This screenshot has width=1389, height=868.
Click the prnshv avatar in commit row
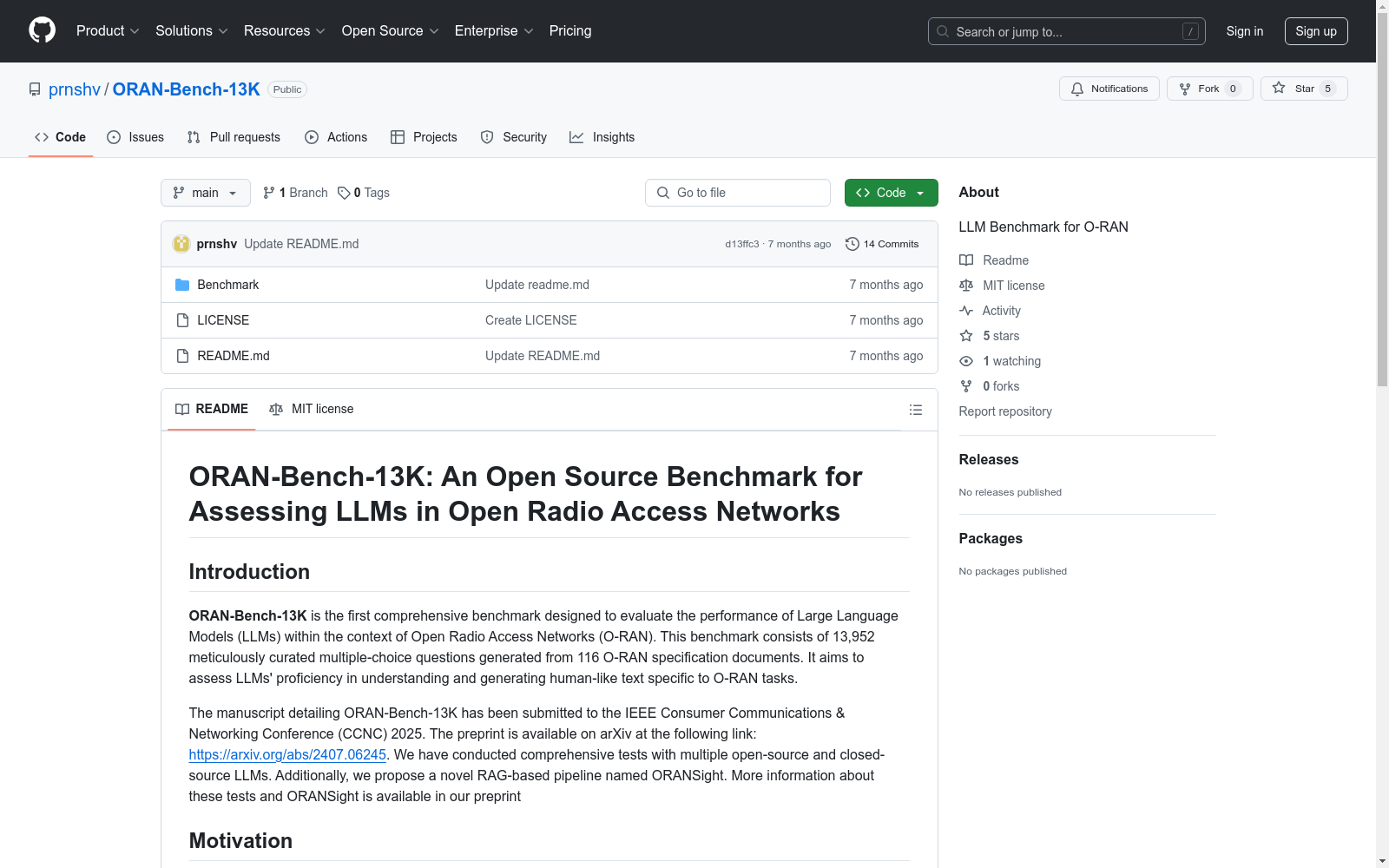(x=181, y=244)
